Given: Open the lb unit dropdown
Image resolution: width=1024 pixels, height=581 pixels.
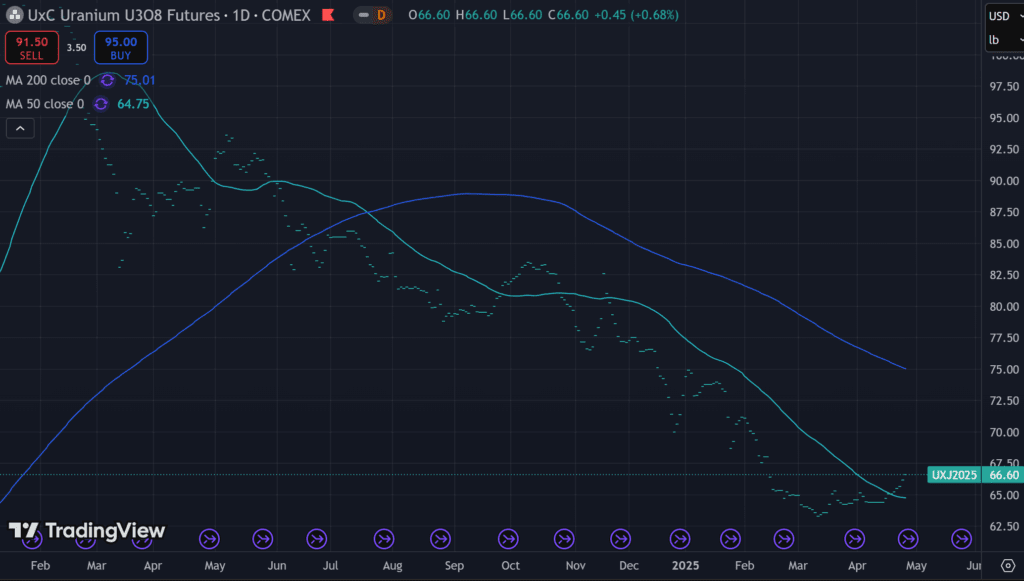Looking at the screenshot, I should point(1003,40).
